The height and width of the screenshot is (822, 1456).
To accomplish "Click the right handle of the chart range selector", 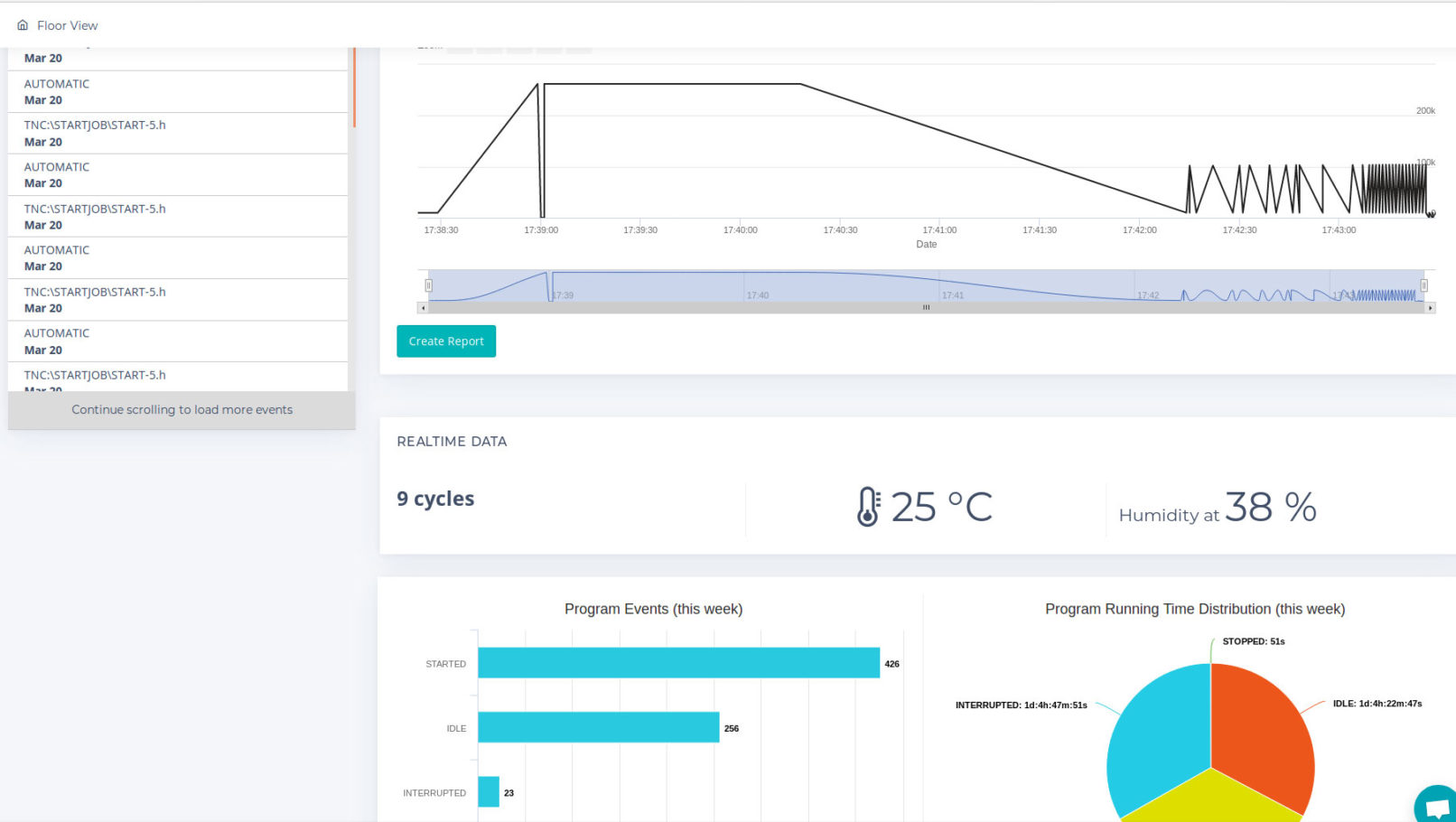I will pyautogui.click(x=1423, y=285).
